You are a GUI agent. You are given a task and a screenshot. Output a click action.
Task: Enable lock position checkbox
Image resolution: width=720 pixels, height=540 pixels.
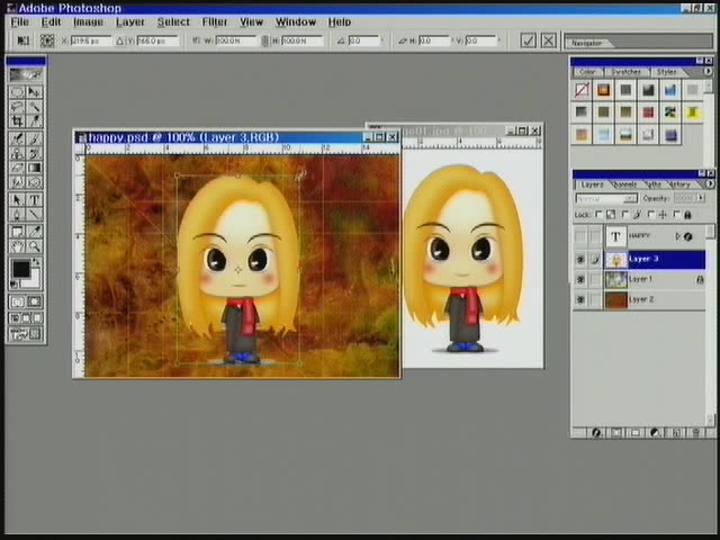tap(651, 214)
